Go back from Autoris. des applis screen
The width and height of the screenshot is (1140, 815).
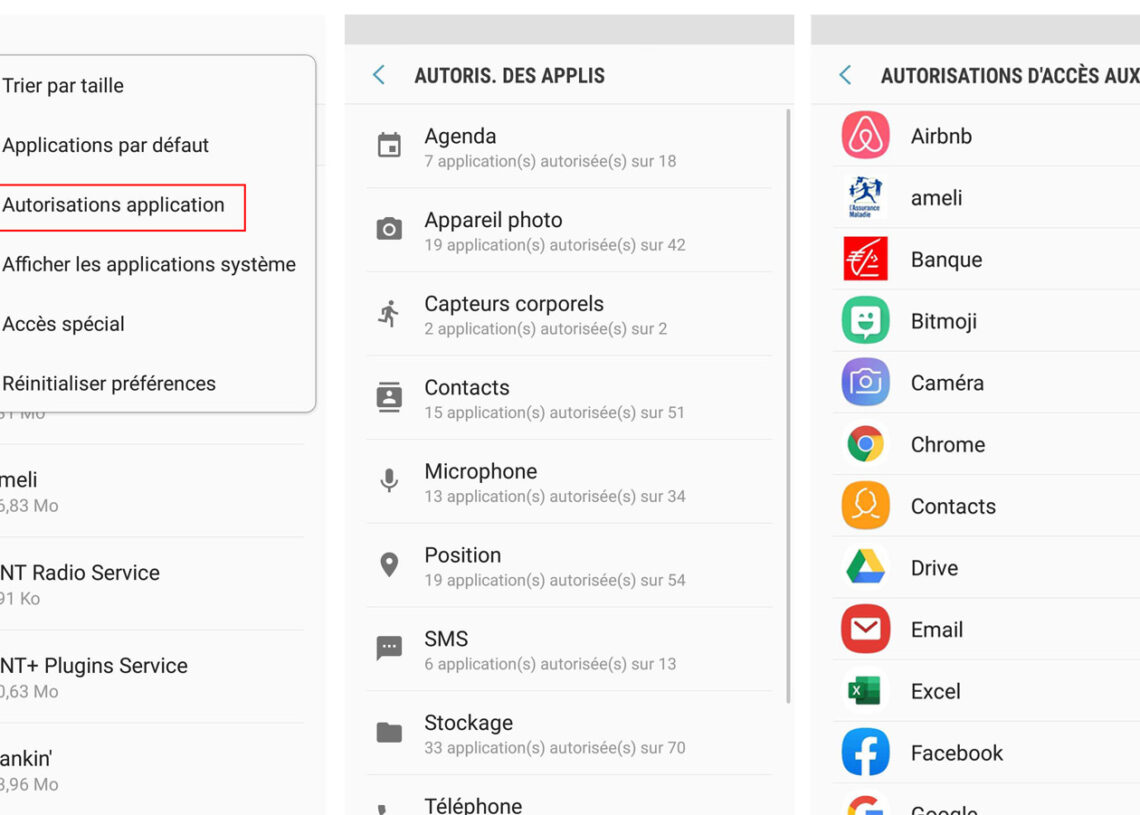379,75
